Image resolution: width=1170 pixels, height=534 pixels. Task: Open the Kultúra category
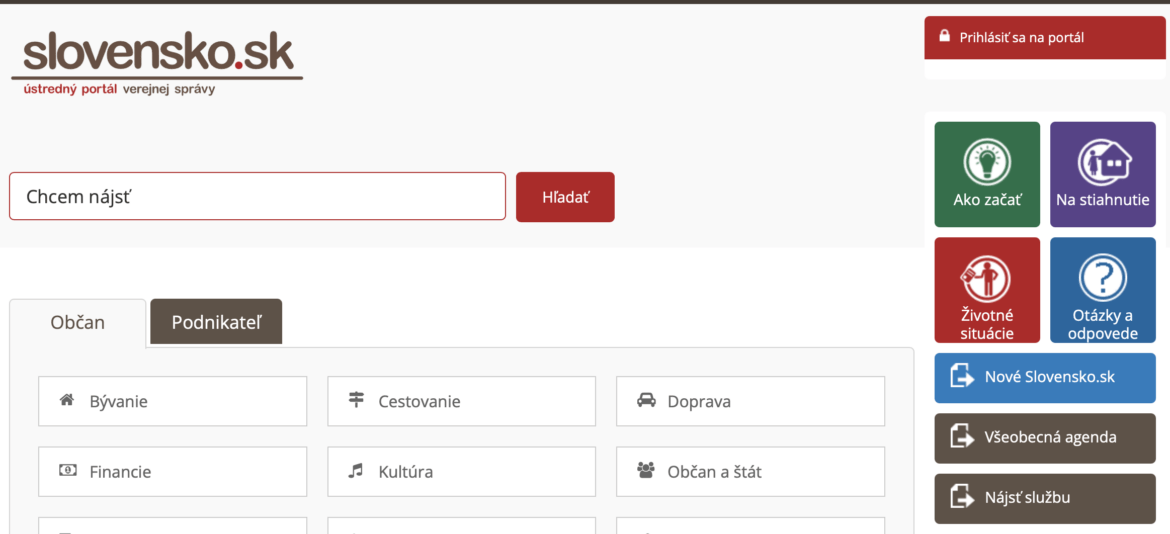click(461, 471)
